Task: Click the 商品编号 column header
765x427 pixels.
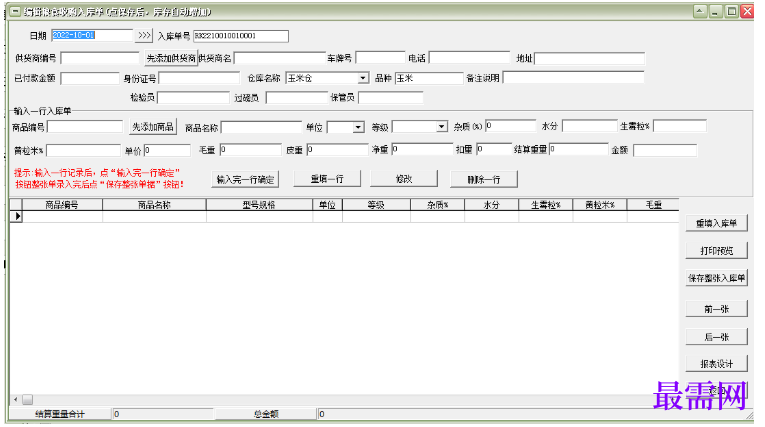Action: (x=62, y=205)
